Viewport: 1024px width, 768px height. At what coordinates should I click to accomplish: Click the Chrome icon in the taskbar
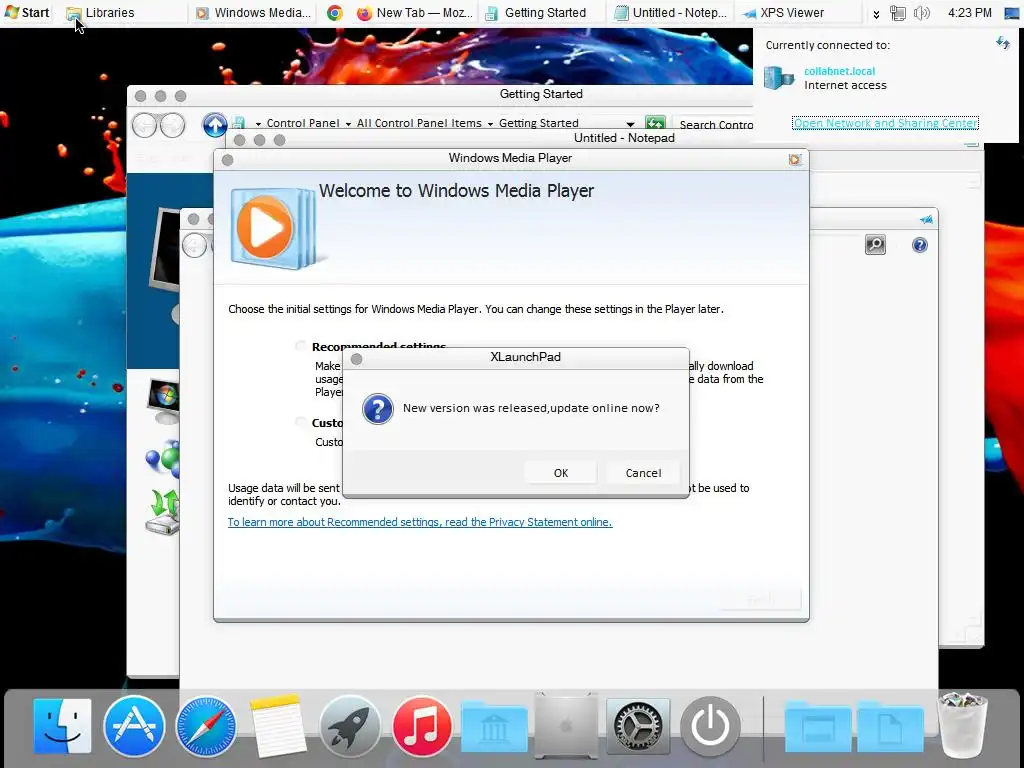tap(335, 12)
